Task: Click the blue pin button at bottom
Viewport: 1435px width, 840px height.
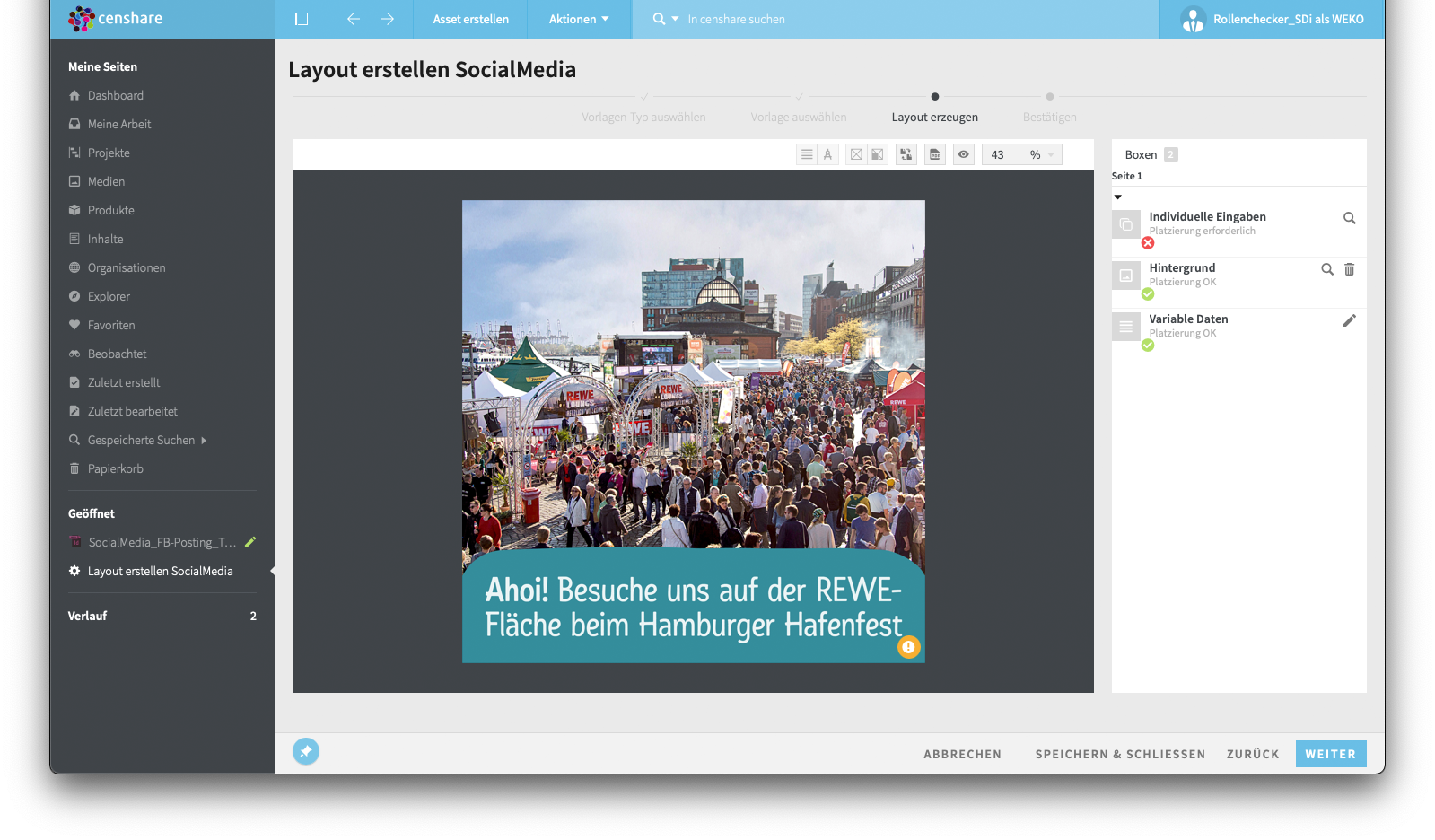Action: click(306, 751)
